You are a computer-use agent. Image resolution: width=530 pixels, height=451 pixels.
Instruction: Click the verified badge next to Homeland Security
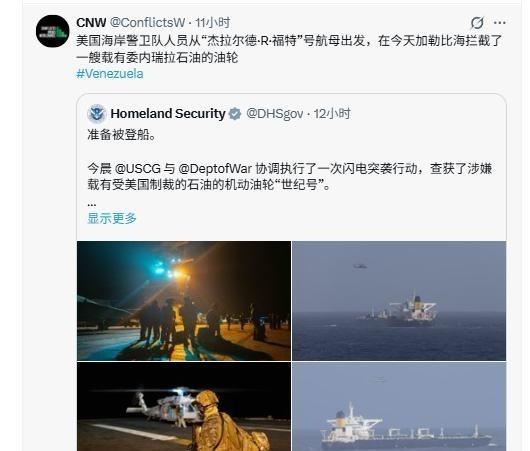[x=235, y=114]
